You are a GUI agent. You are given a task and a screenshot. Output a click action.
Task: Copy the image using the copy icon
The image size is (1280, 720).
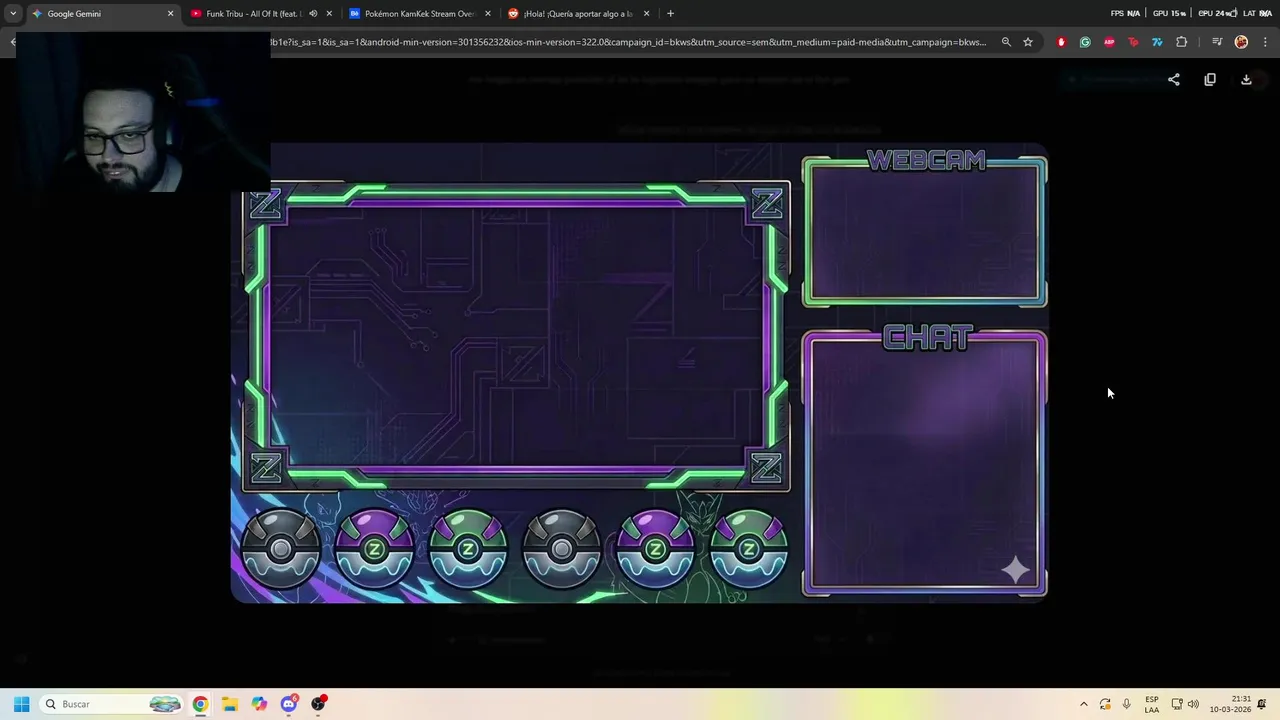click(1210, 80)
